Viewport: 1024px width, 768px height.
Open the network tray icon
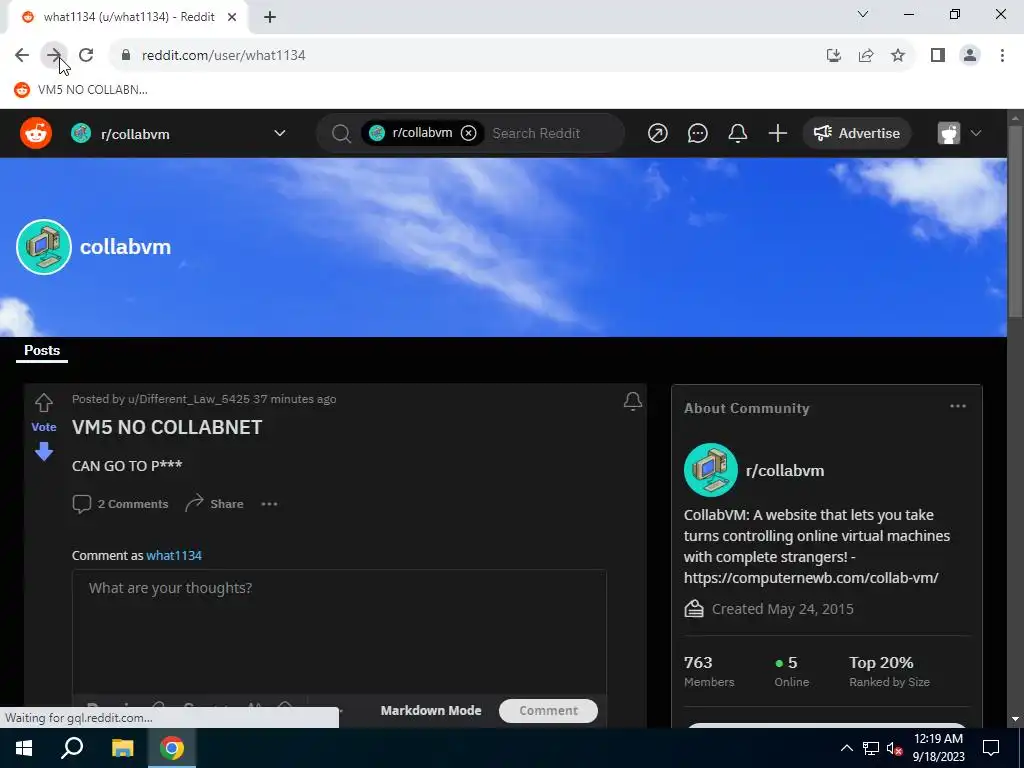871,748
